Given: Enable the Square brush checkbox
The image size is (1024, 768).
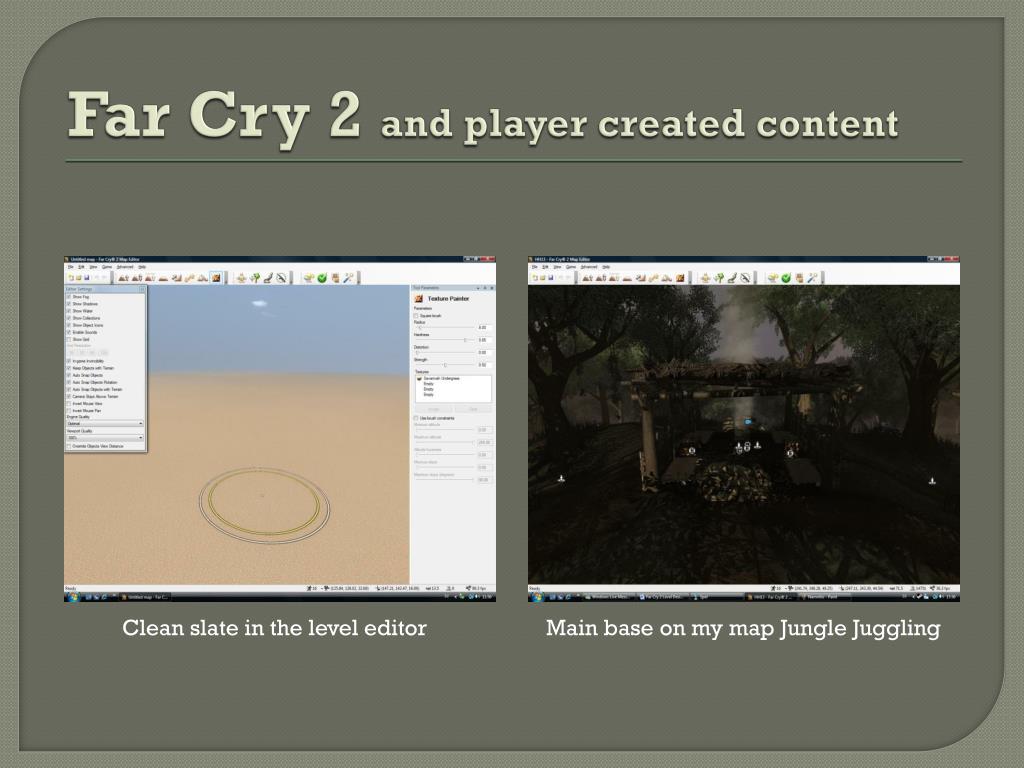Looking at the screenshot, I should point(415,316).
